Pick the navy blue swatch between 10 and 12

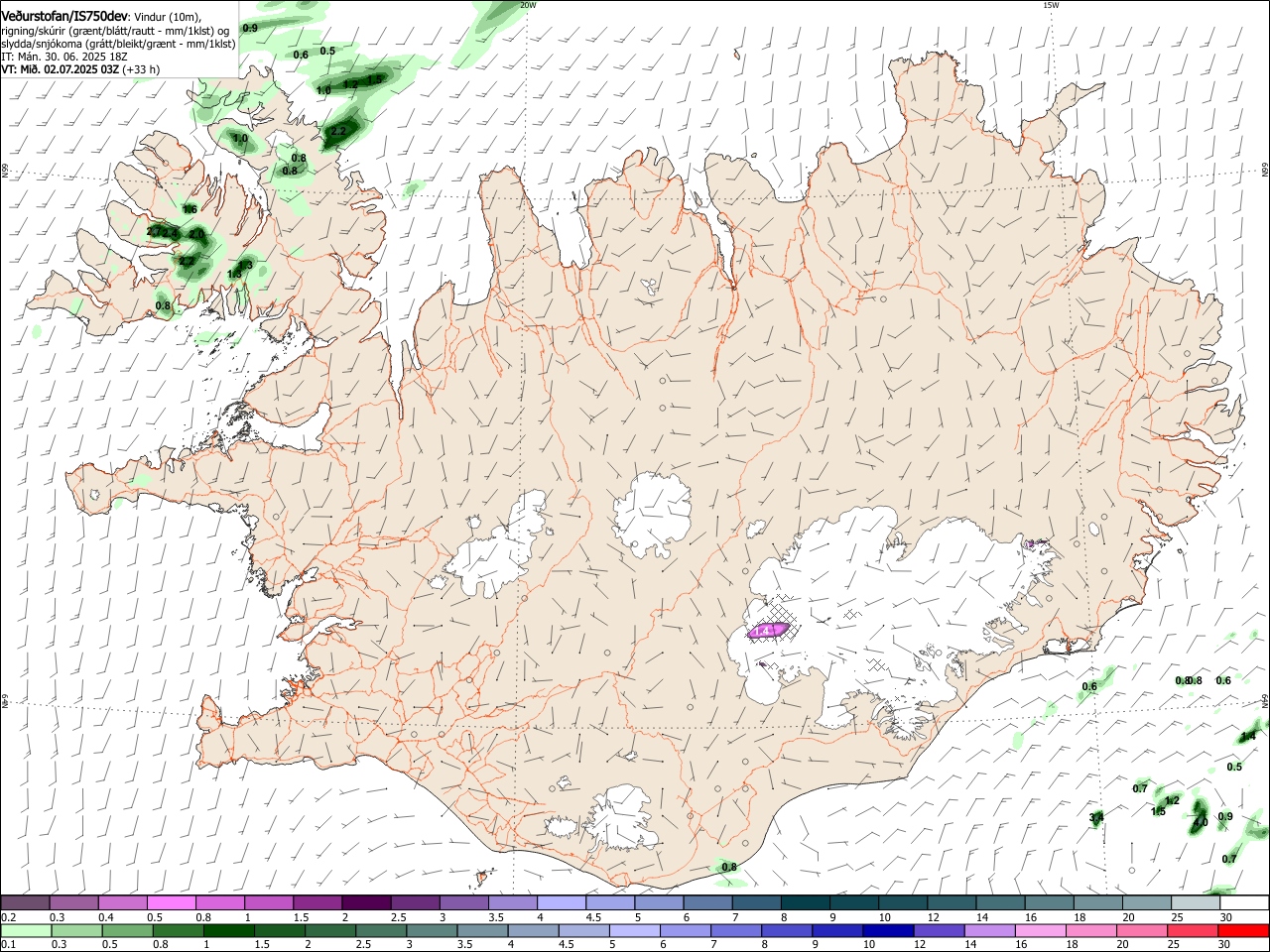pos(887,931)
